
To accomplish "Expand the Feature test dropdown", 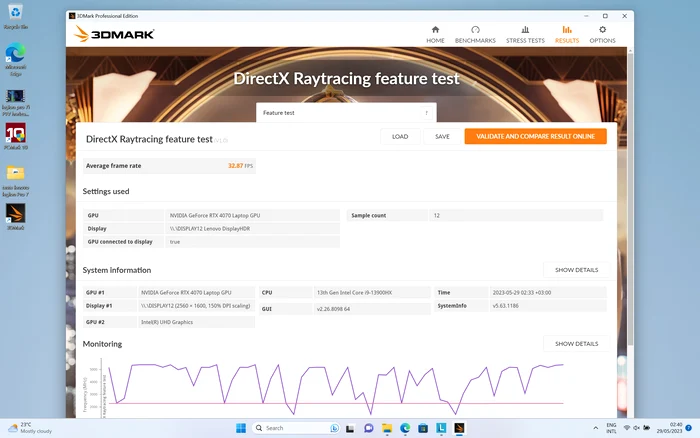I will 346,113.
